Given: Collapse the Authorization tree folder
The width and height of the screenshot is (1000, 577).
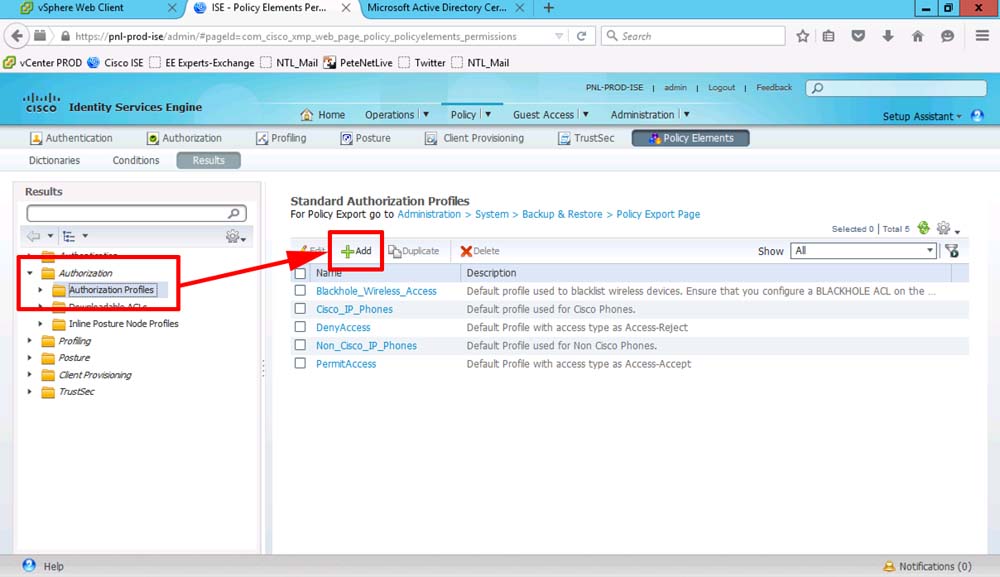Looking at the screenshot, I should 30,273.
